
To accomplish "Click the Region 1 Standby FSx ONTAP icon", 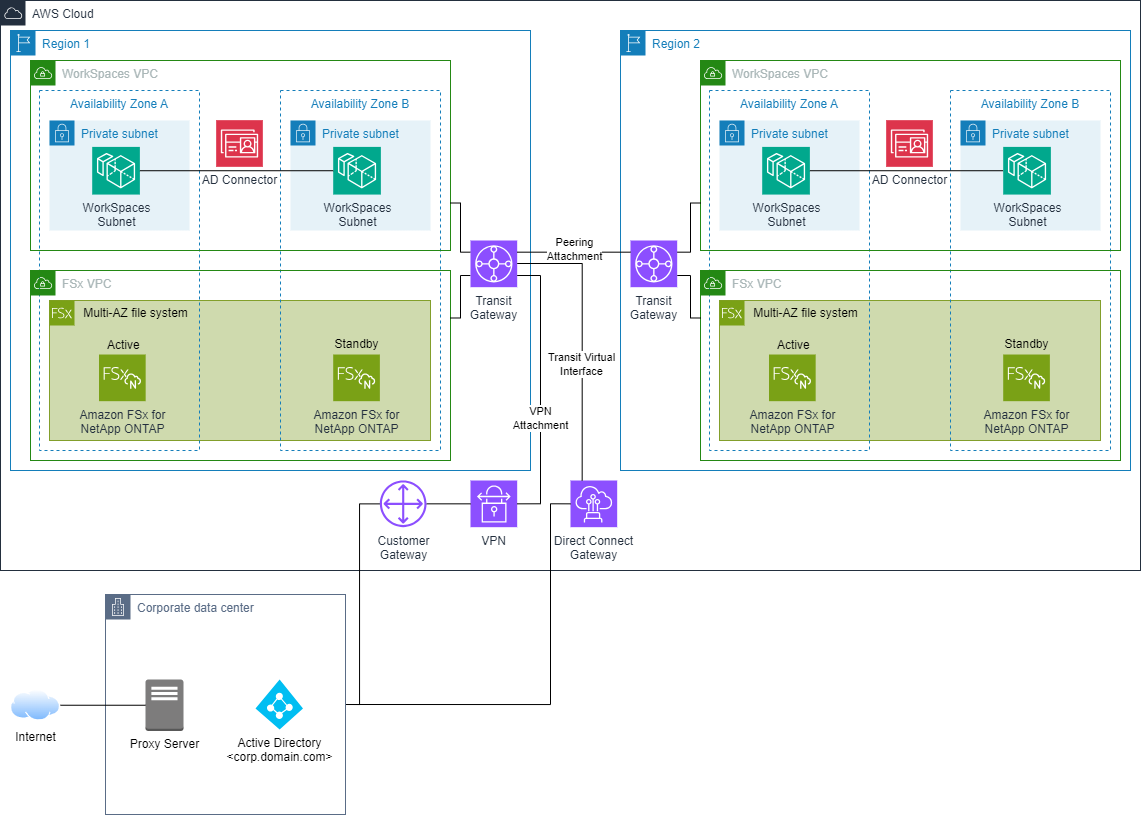I will (357, 378).
